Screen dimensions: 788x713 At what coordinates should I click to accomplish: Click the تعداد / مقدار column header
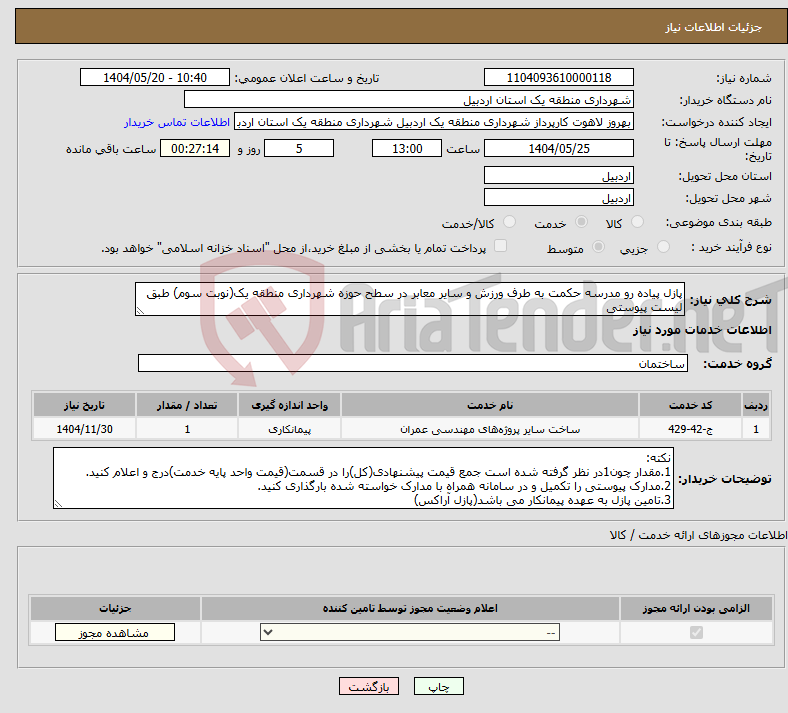(x=187, y=405)
